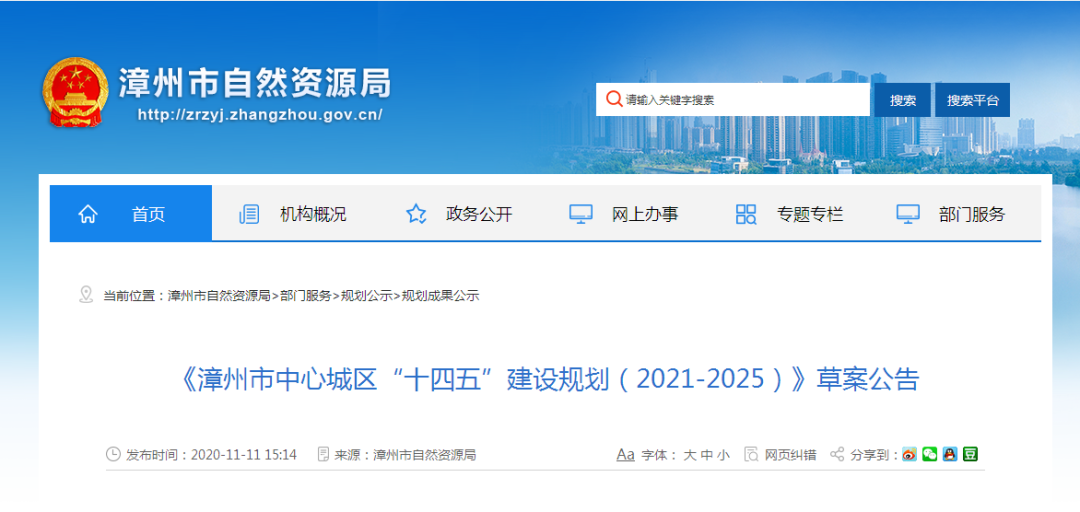Share the article to WeChat
Image resolution: width=1080 pixels, height=512 pixels.
[x=929, y=454]
